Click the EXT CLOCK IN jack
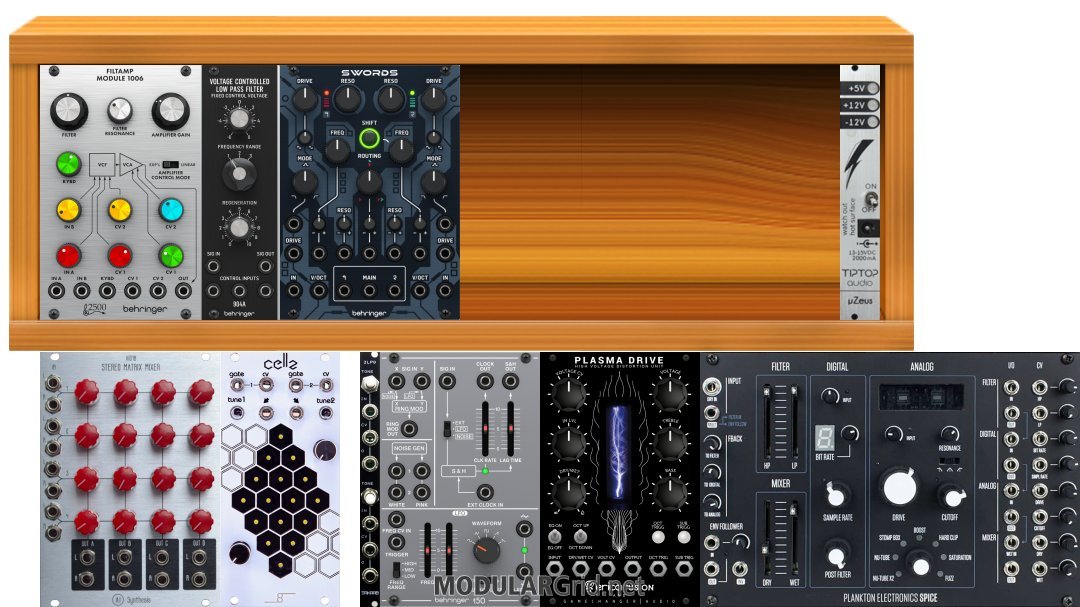The width and height of the screenshot is (1080, 607). tap(485, 492)
